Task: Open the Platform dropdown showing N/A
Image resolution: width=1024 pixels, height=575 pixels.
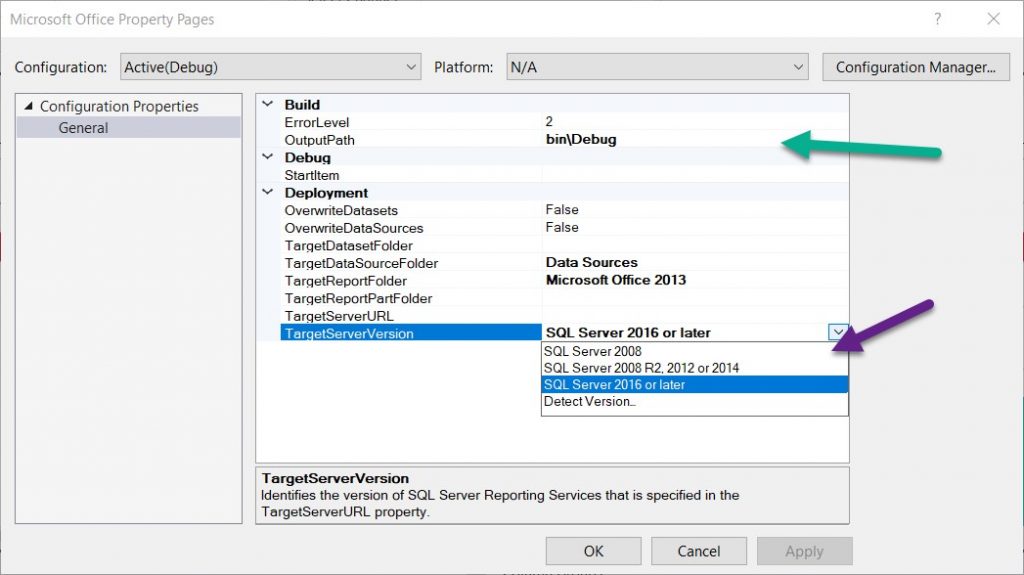Action: [657, 67]
